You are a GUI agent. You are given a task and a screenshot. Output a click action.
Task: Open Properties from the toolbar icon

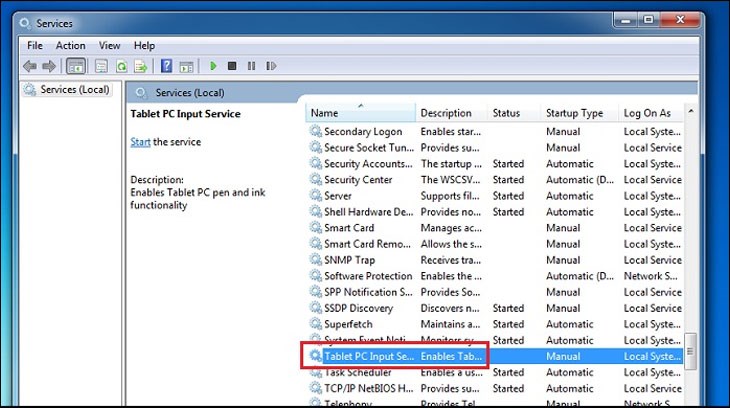pyautogui.click(x=101, y=66)
